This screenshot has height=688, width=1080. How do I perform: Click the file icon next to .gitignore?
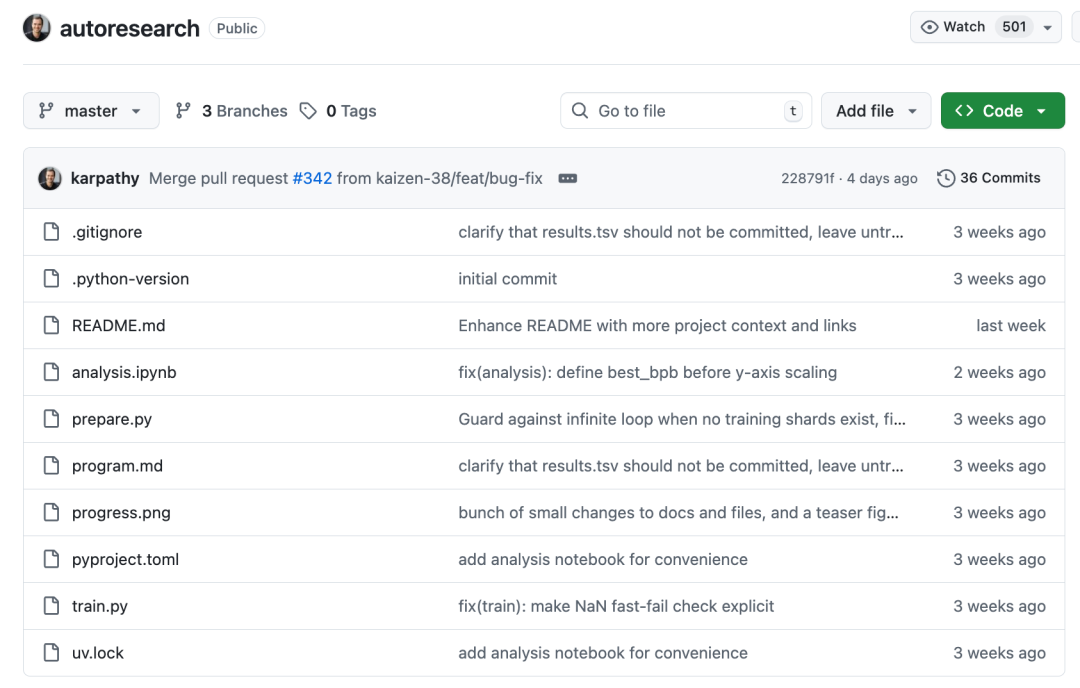click(x=51, y=232)
